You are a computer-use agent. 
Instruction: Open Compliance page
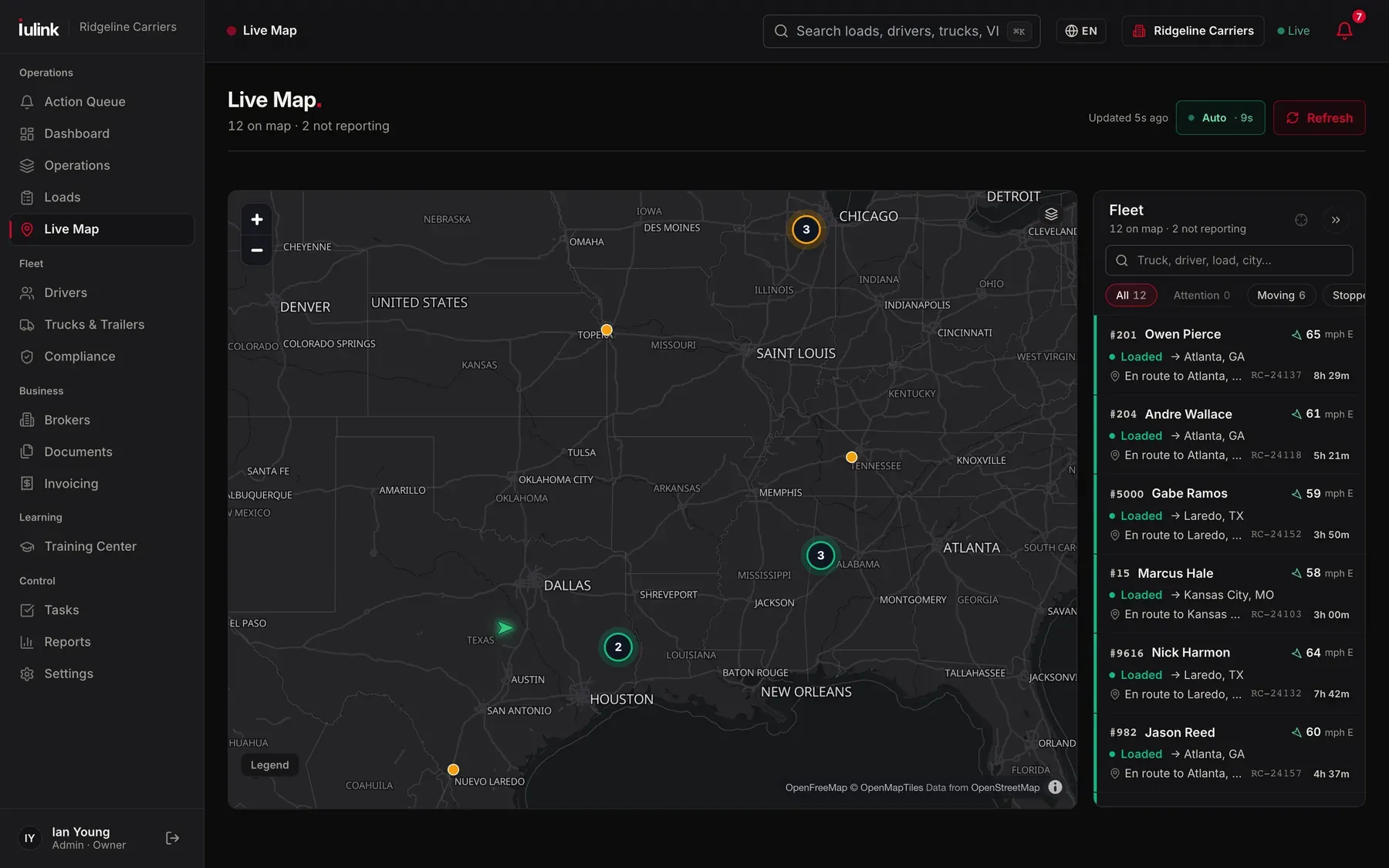click(102, 356)
